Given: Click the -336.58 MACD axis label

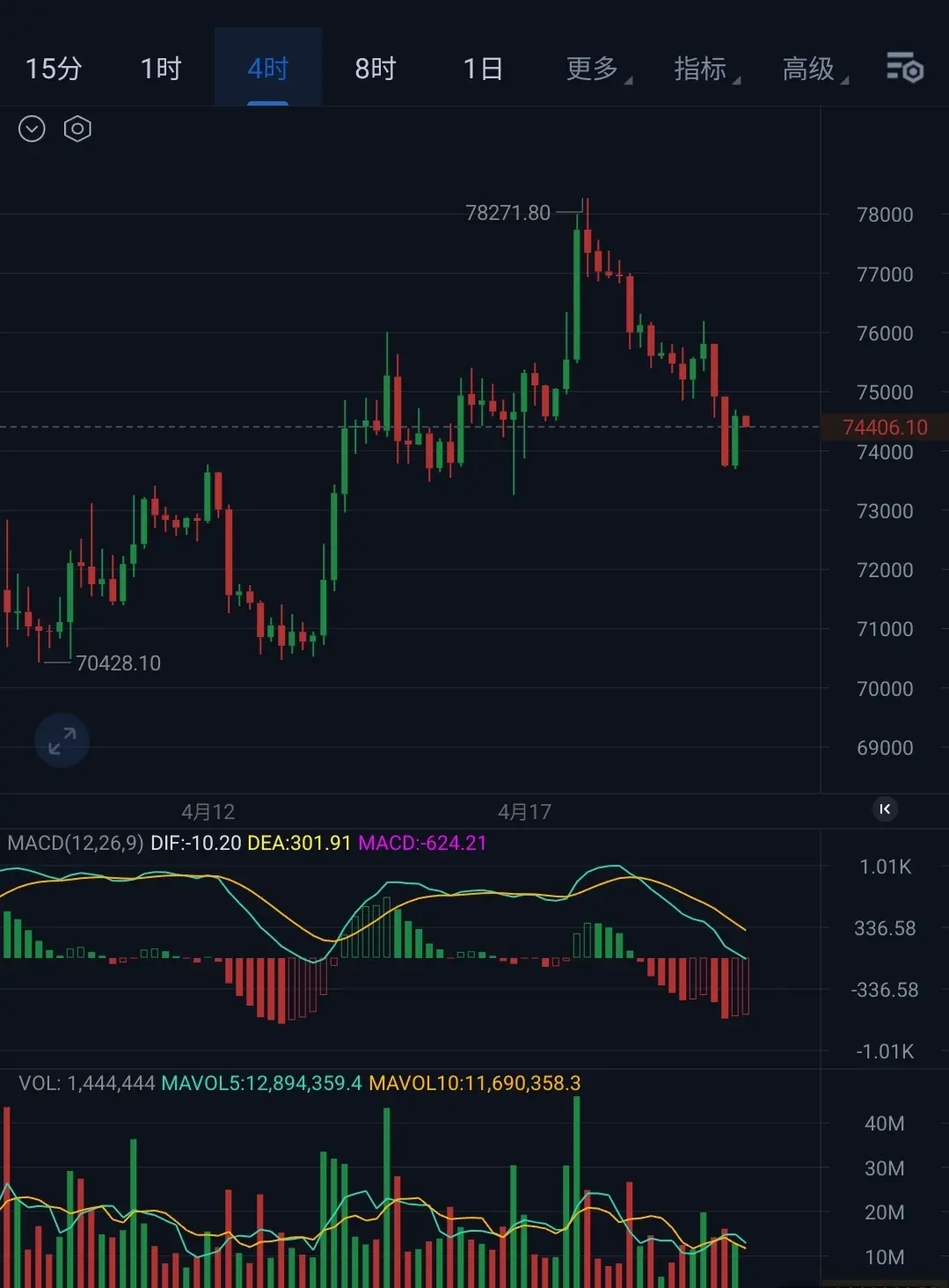Looking at the screenshot, I should (885, 990).
